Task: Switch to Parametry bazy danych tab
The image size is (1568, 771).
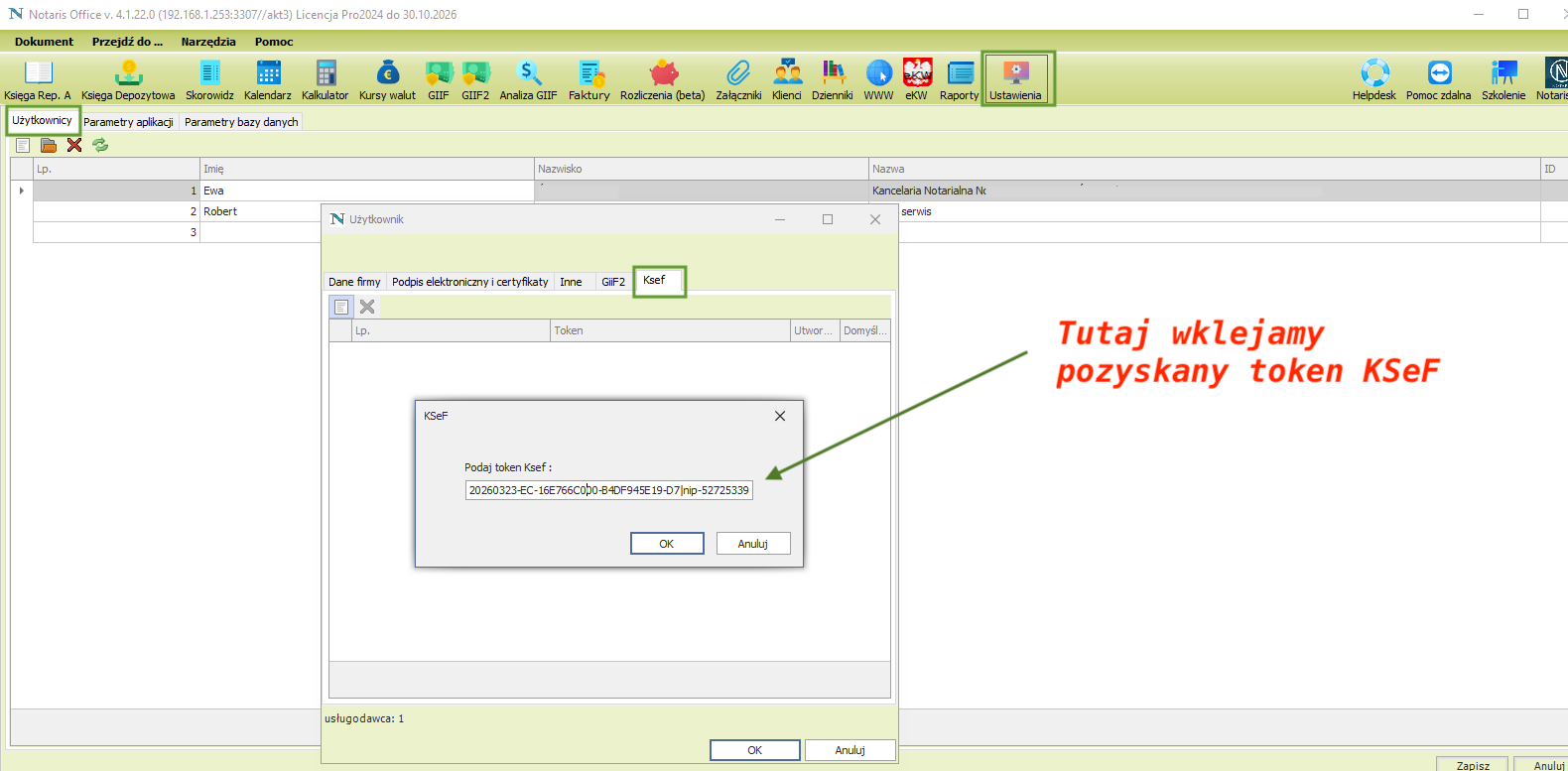Action: [241, 122]
